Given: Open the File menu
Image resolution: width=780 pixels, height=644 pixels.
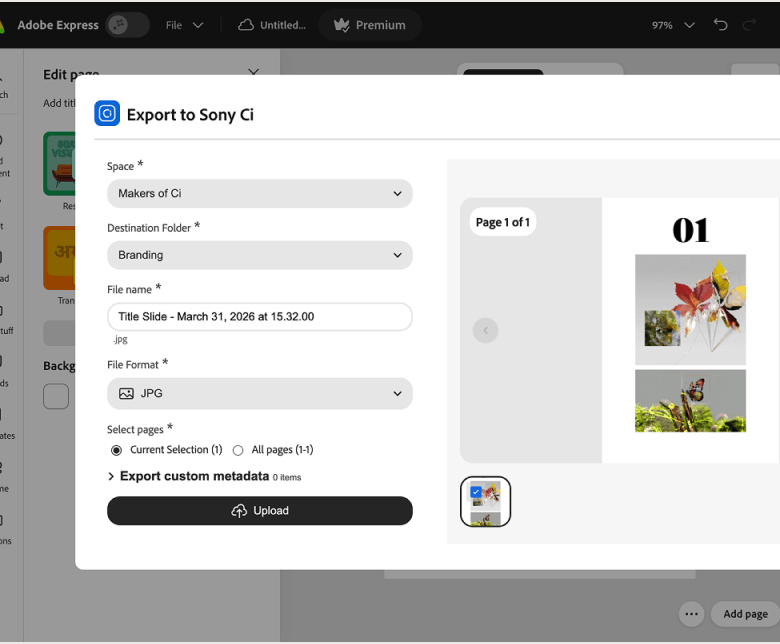Looking at the screenshot, I should point(185,25).
